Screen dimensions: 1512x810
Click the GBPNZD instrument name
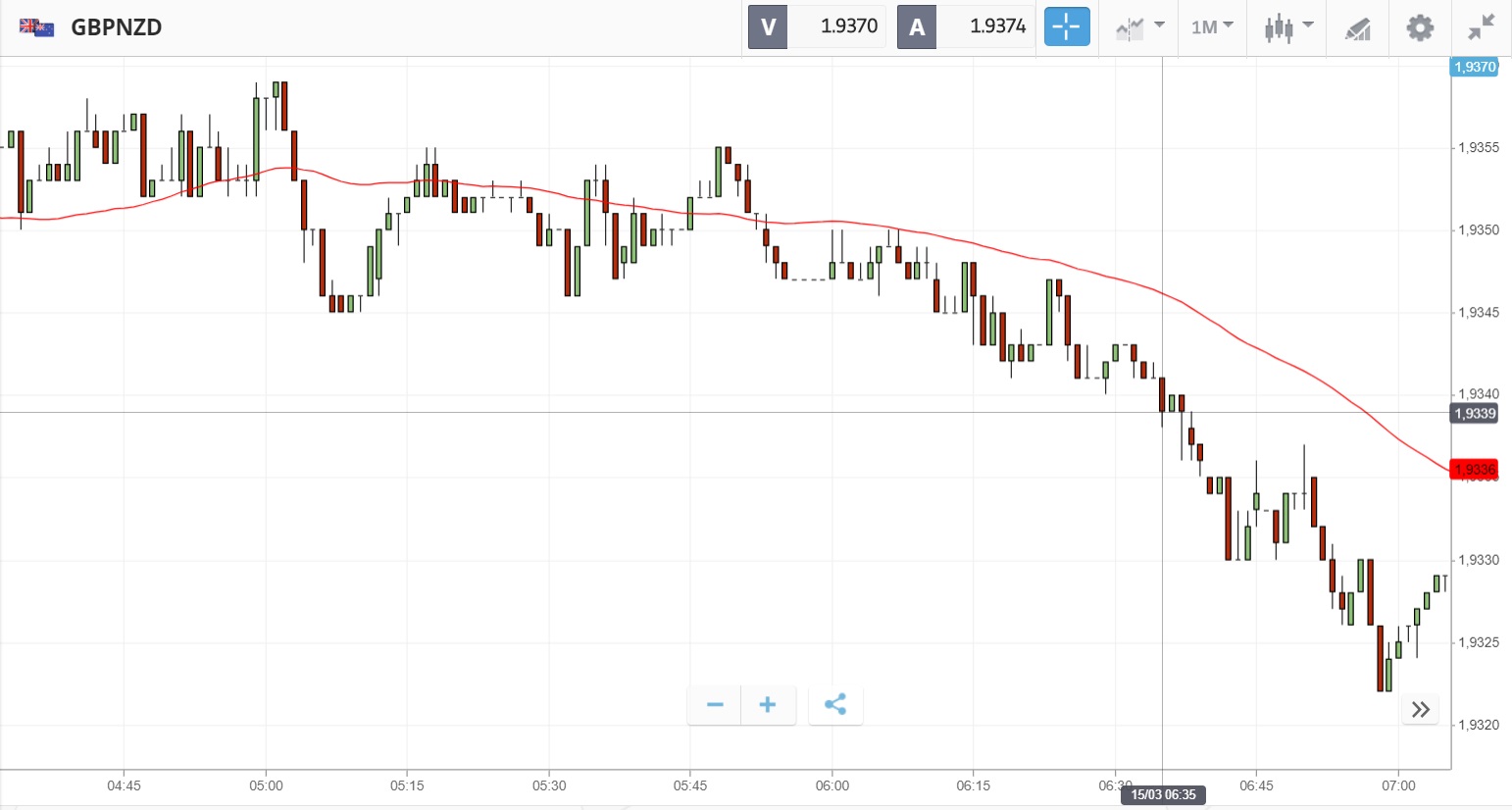click(116, 27)
